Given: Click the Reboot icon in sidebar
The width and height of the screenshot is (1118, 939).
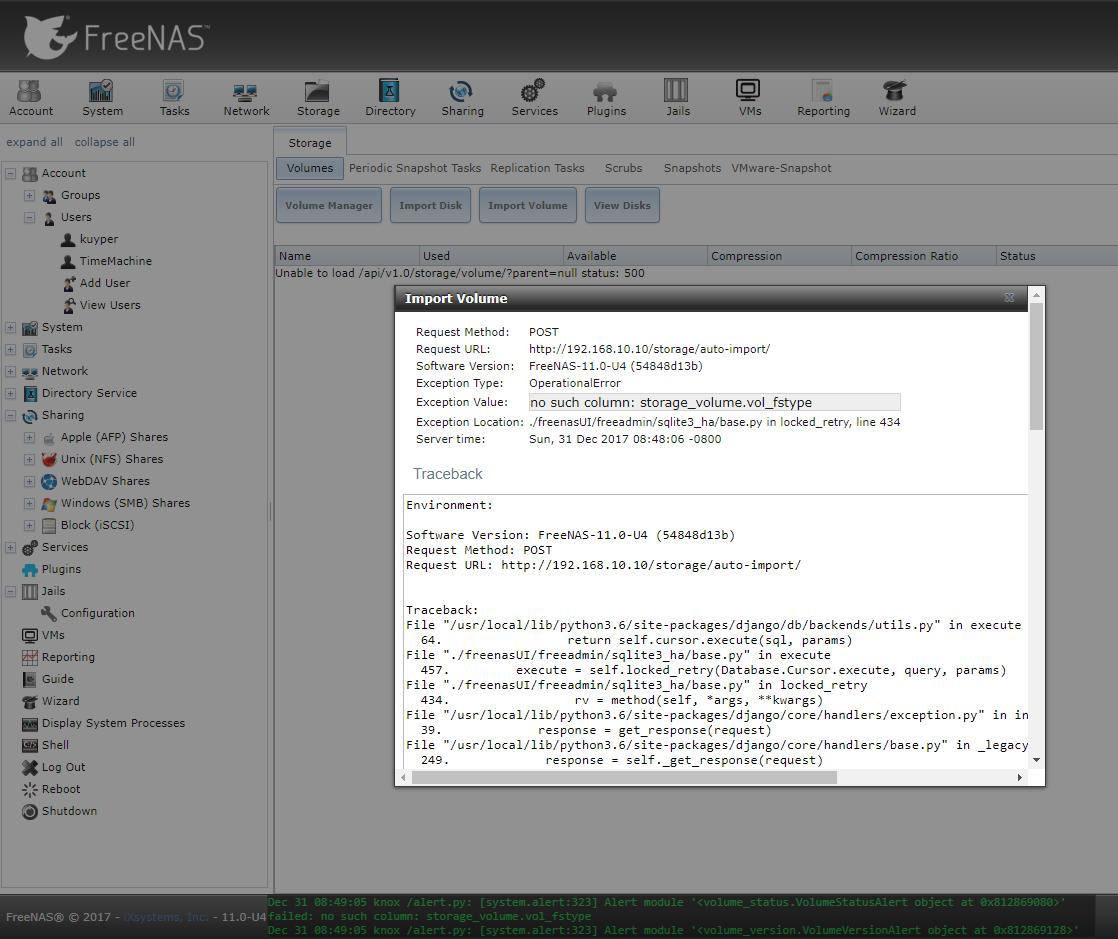Looking at the screenshot, I should [x=29, y=789].
